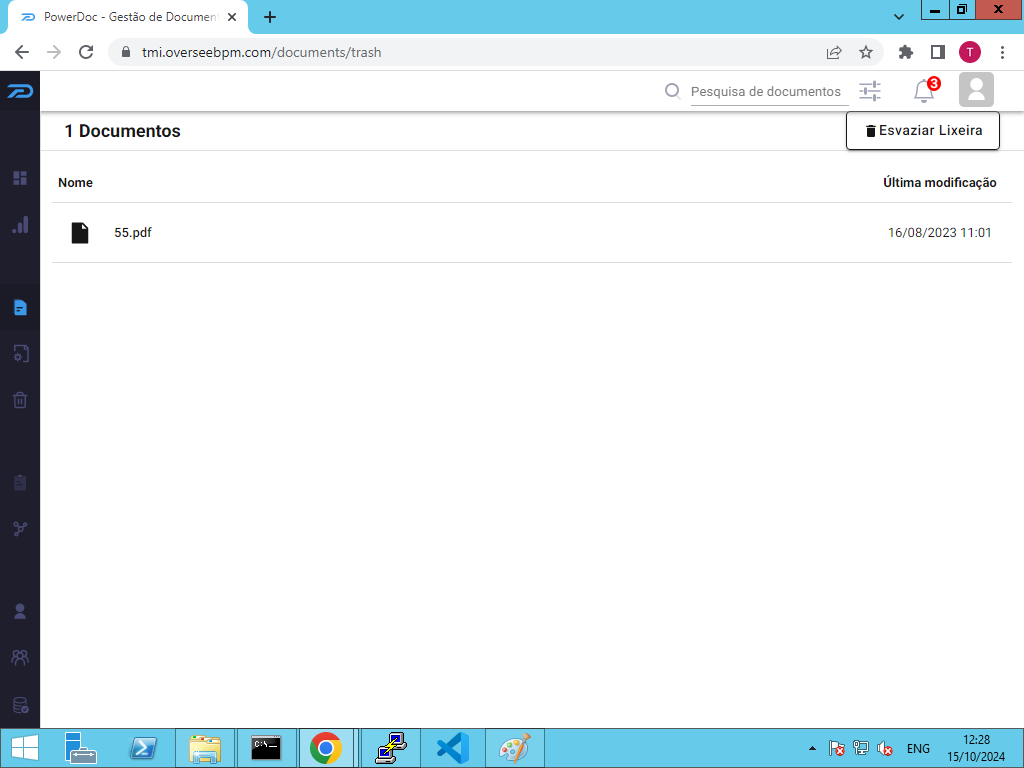Viewport: 1024px width, 768px height.
Task: Close the PowerDoc browser tab
Action: coord(232,17)
